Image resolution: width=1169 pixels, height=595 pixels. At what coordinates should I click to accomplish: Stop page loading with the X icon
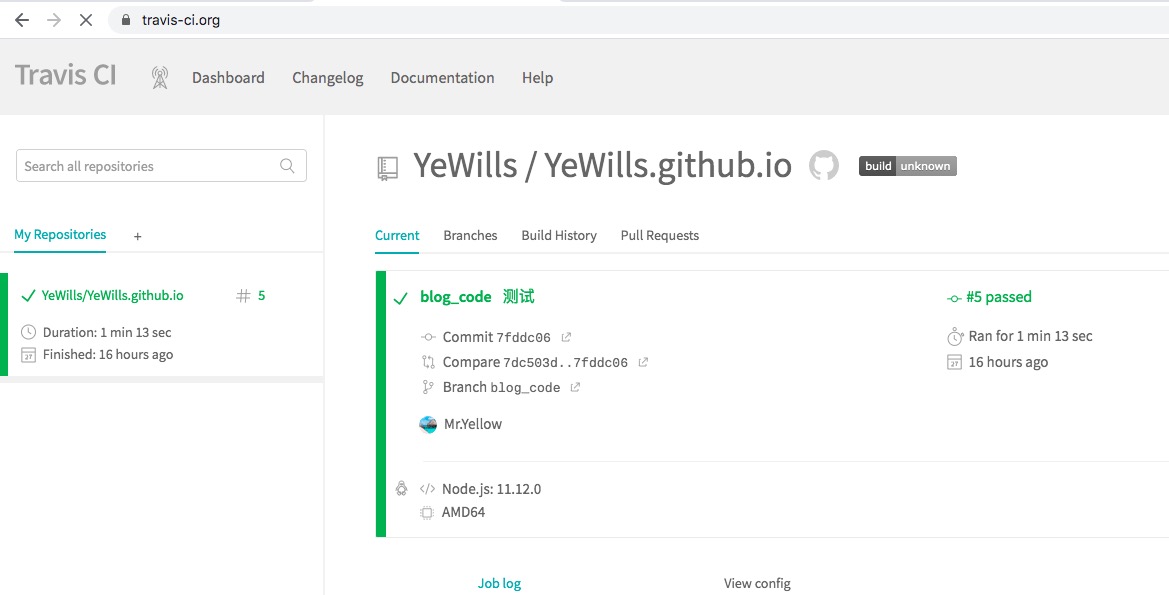pyautogui.click(x=86, y=20)
